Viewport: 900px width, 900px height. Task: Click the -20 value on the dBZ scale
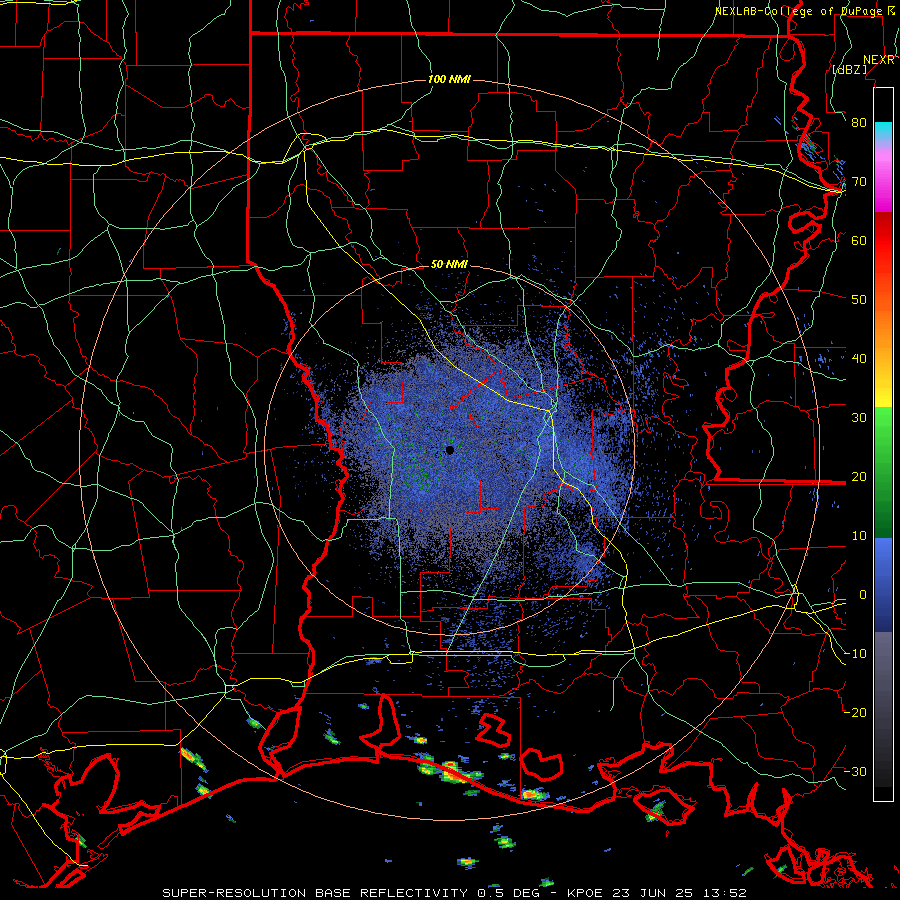click(x=855, y=713)
